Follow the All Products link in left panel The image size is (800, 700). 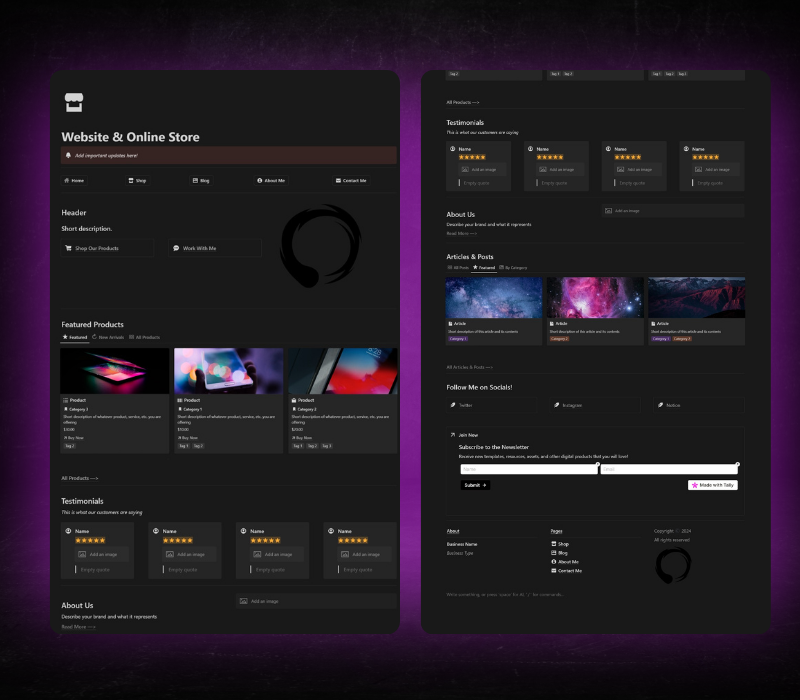click(80, 478)
